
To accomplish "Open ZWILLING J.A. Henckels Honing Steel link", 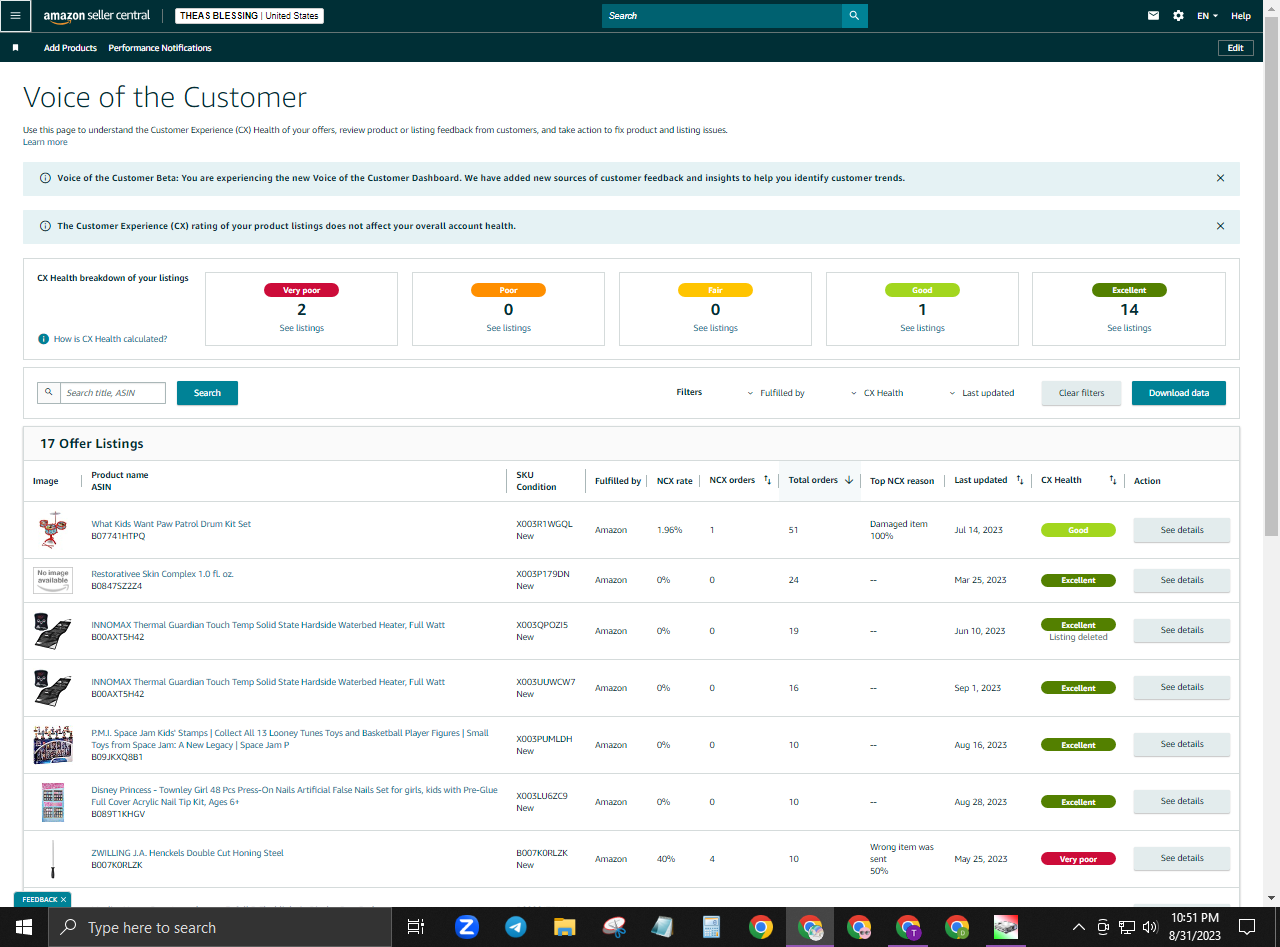I will pos(187,853).
